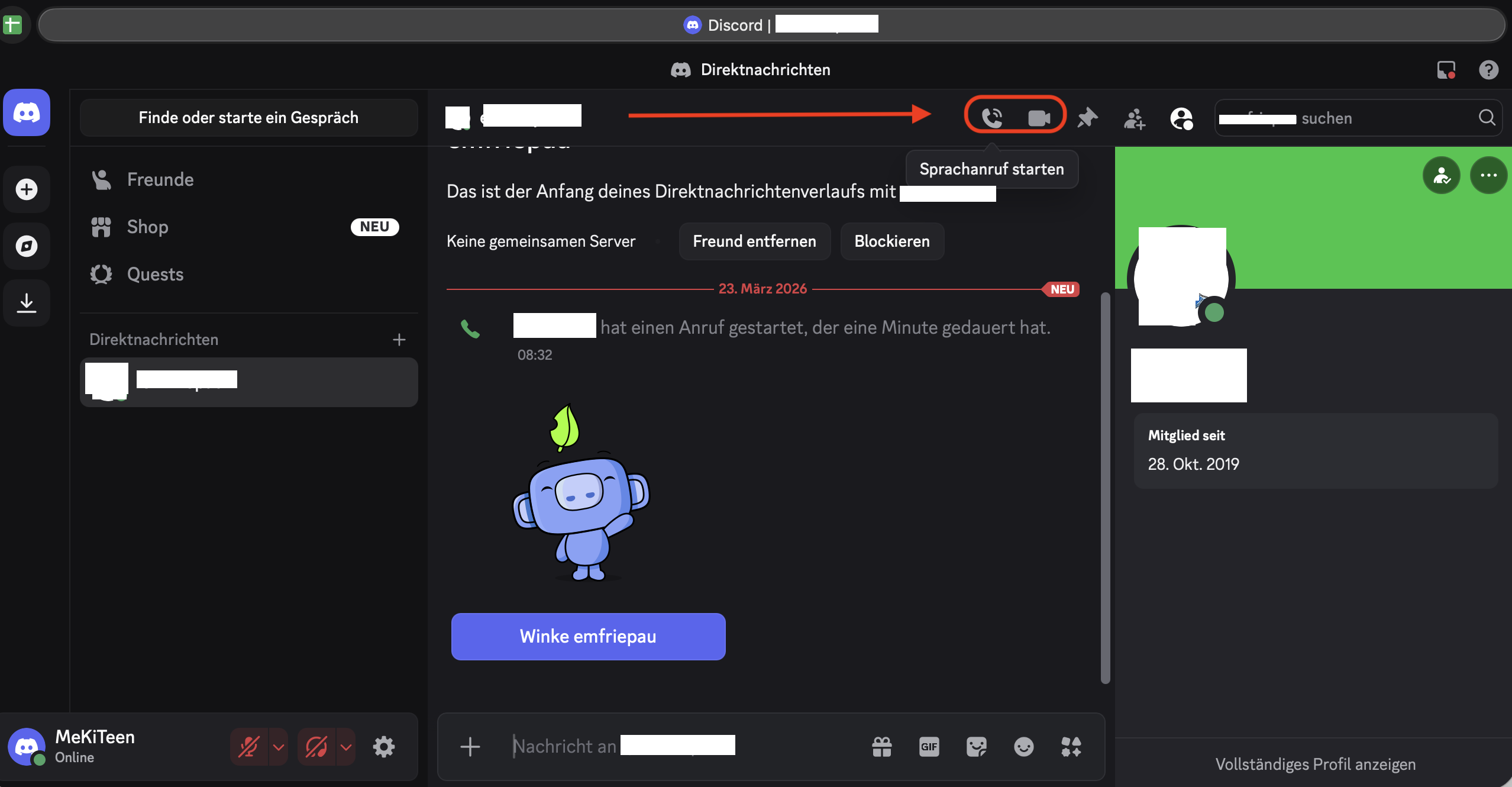Toggle the microphone mute button
The image size is (1512, 787).
tap(249, 747)
